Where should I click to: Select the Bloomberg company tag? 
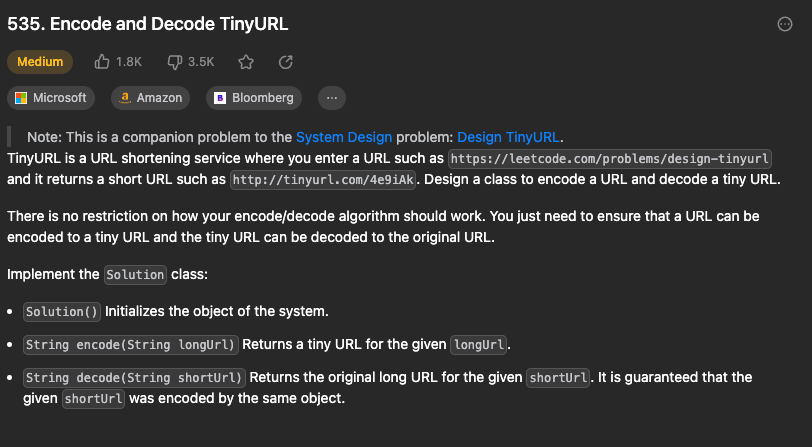click(254, 98)
